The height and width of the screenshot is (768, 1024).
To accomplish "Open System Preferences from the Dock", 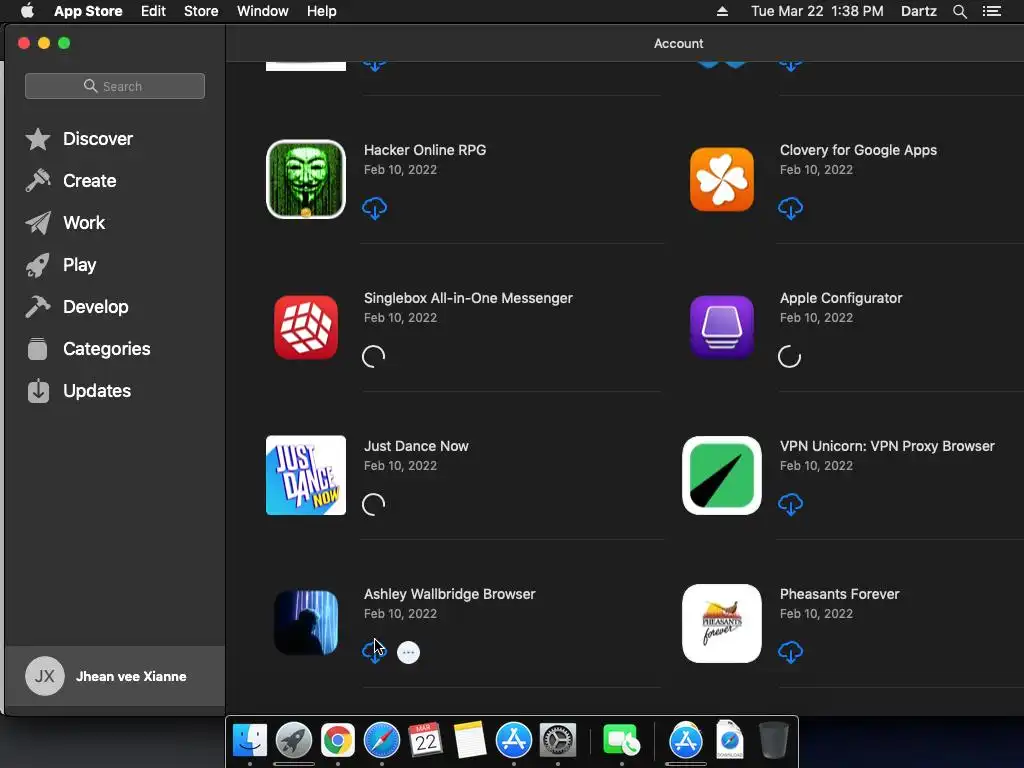I will 558,740.
